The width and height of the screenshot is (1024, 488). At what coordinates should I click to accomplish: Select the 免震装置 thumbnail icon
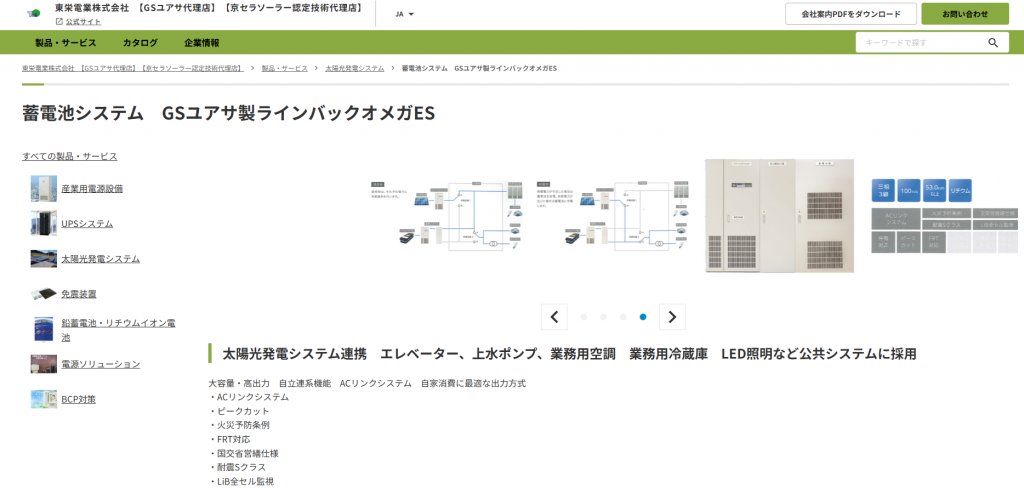click(43, 294)
